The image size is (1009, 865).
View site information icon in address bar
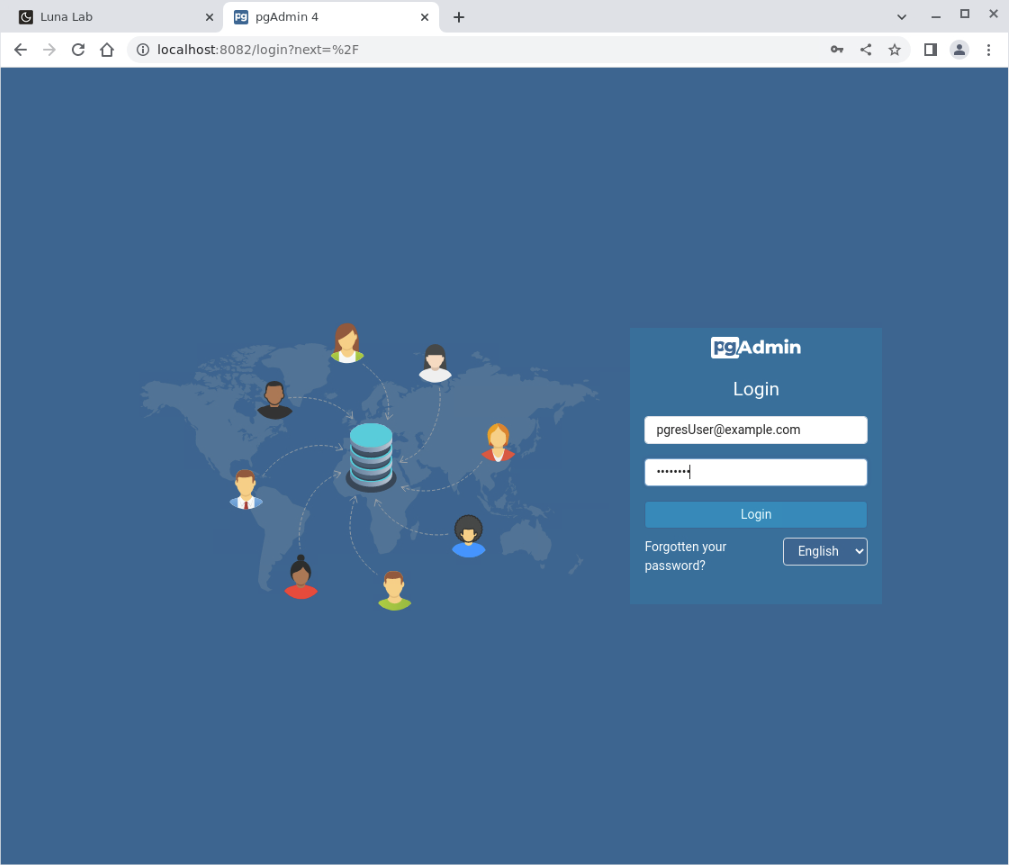[x=143, y=50]
